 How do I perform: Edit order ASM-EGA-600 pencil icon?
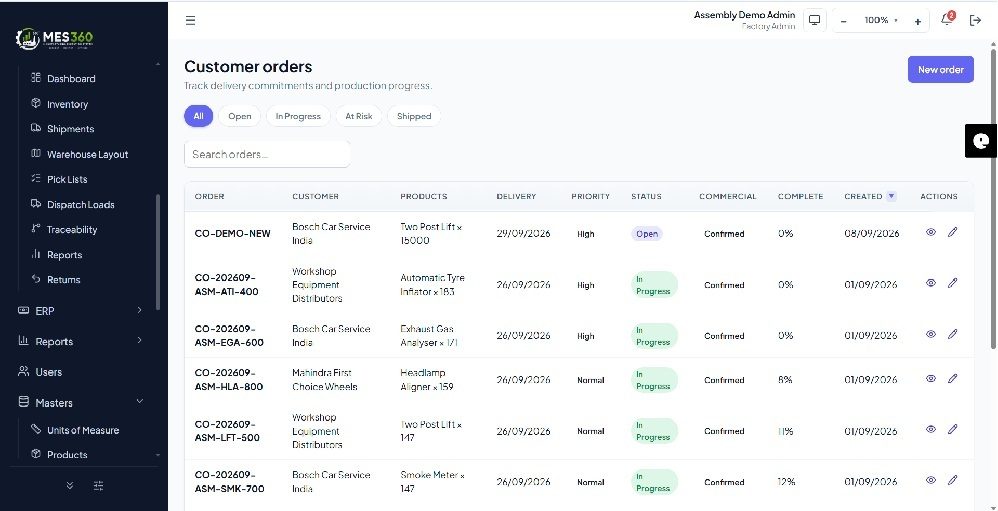tap(952, 334)
